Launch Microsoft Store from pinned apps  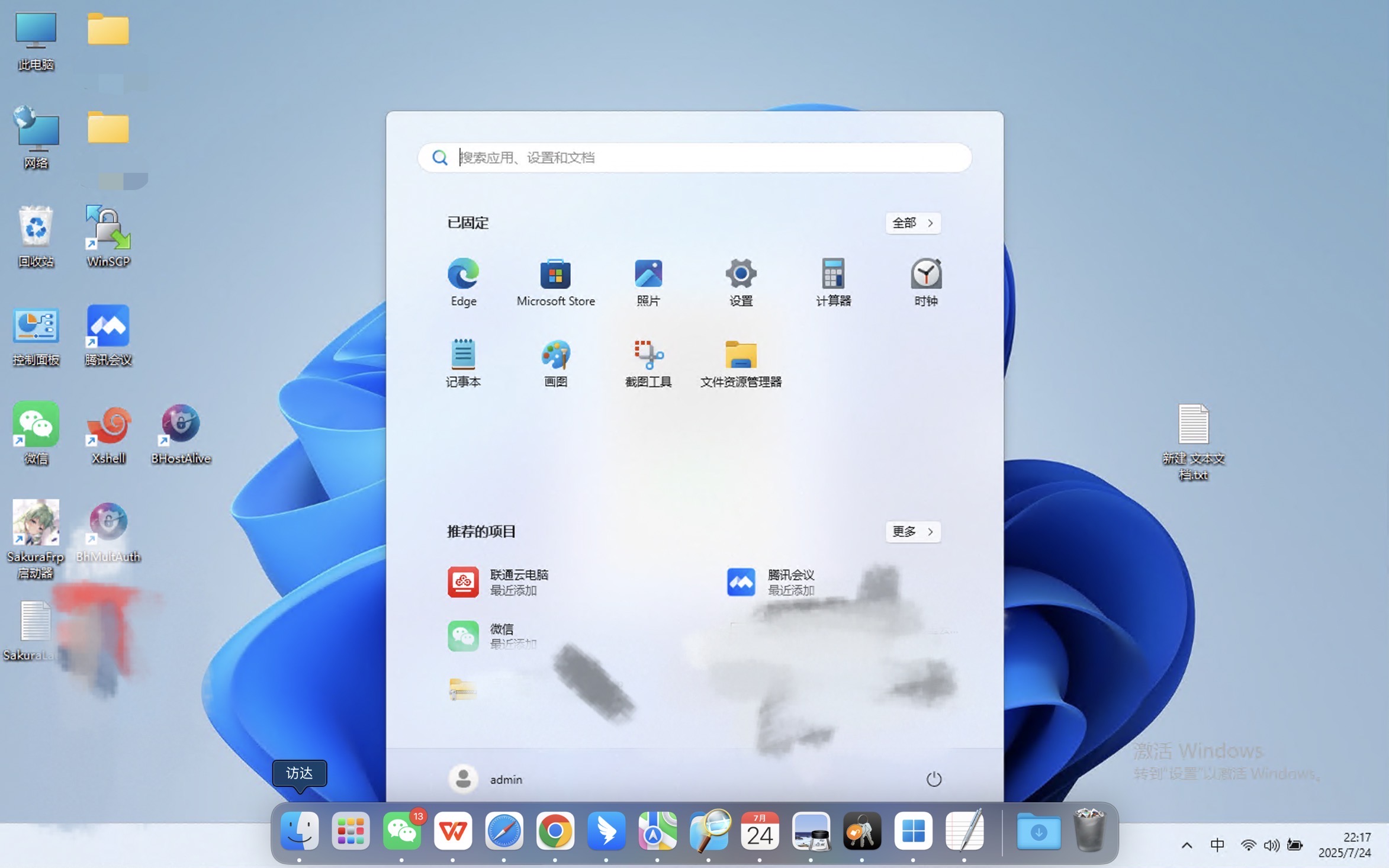pos(555,282)
